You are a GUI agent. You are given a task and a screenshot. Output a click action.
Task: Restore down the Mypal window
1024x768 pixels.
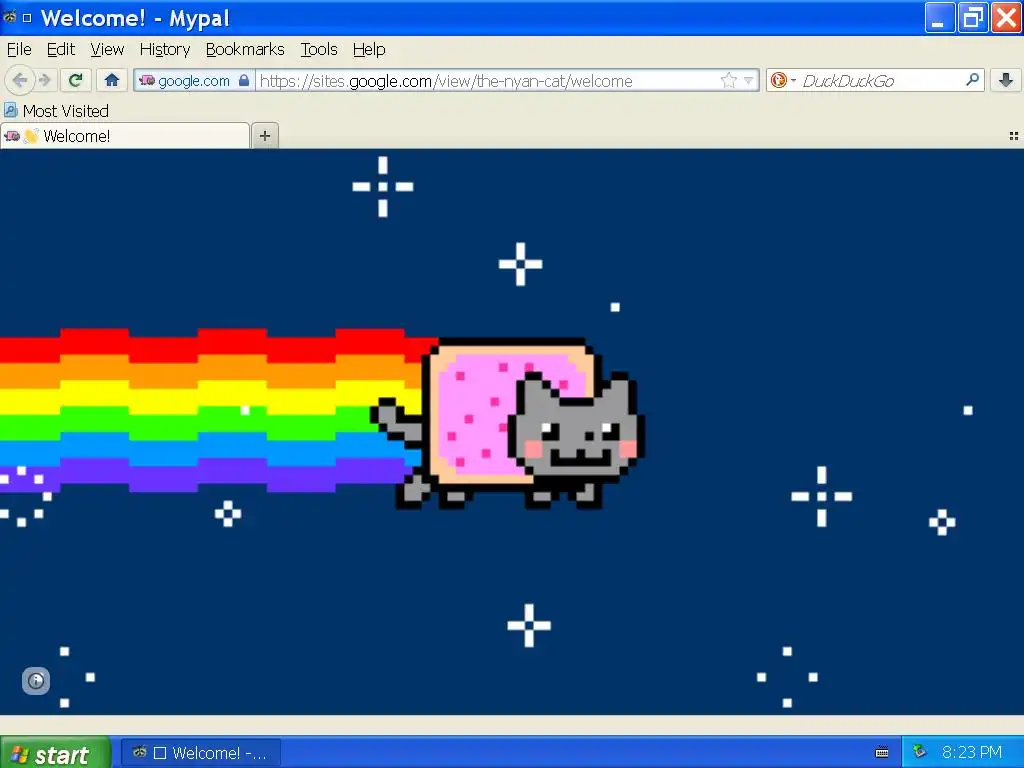coord(972,18)
